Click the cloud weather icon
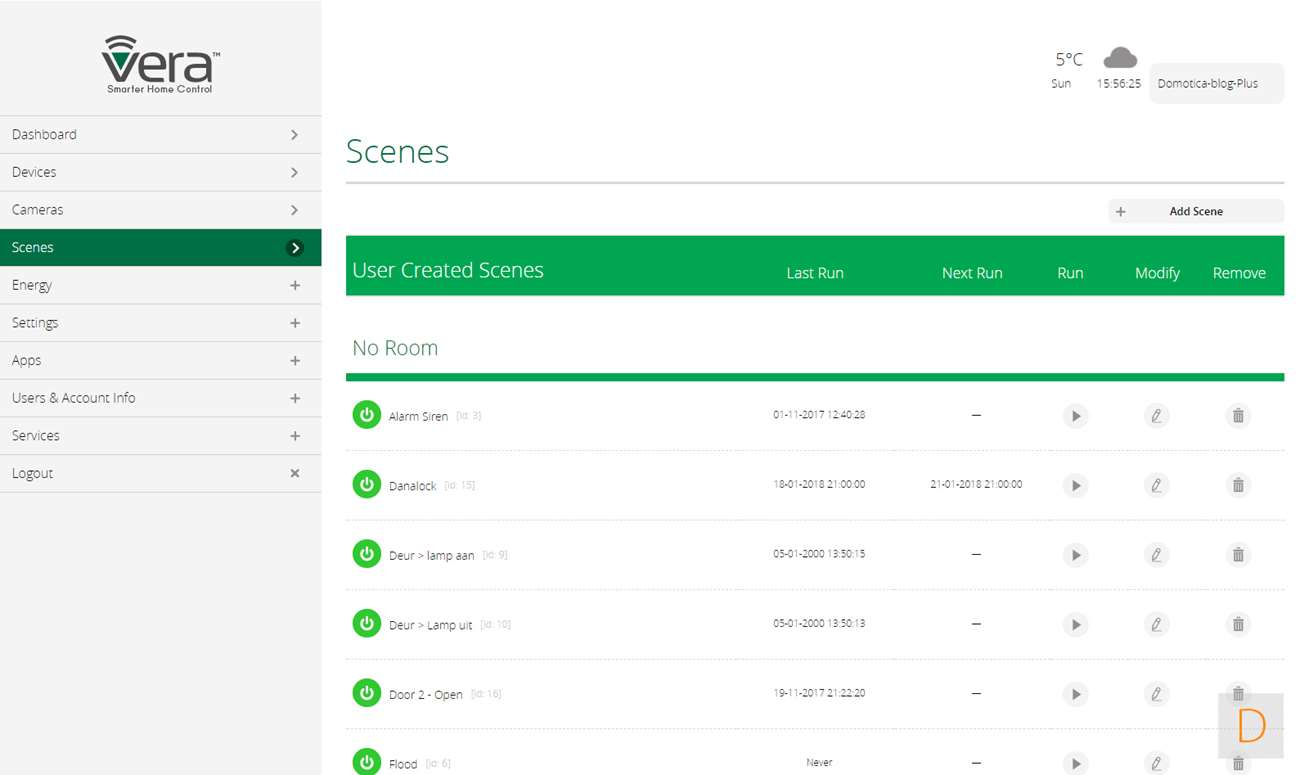The height and width of the screenshot is (775, 1300). coord(1120,58)
